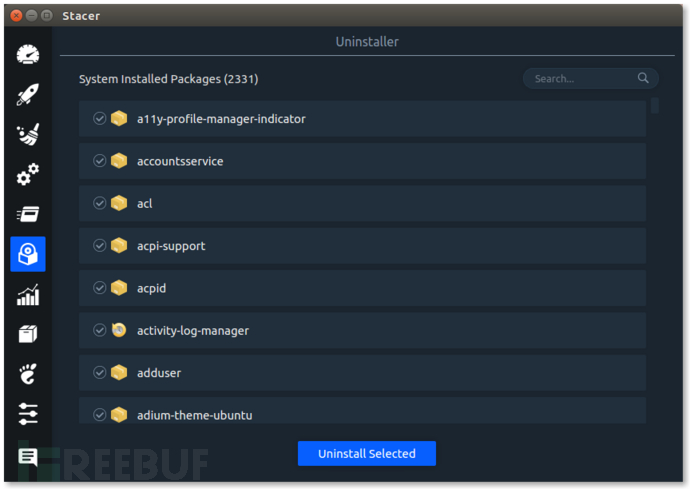Click the activity-log-manager app icon
Viewport: 690px width, 489px height.
119,330
